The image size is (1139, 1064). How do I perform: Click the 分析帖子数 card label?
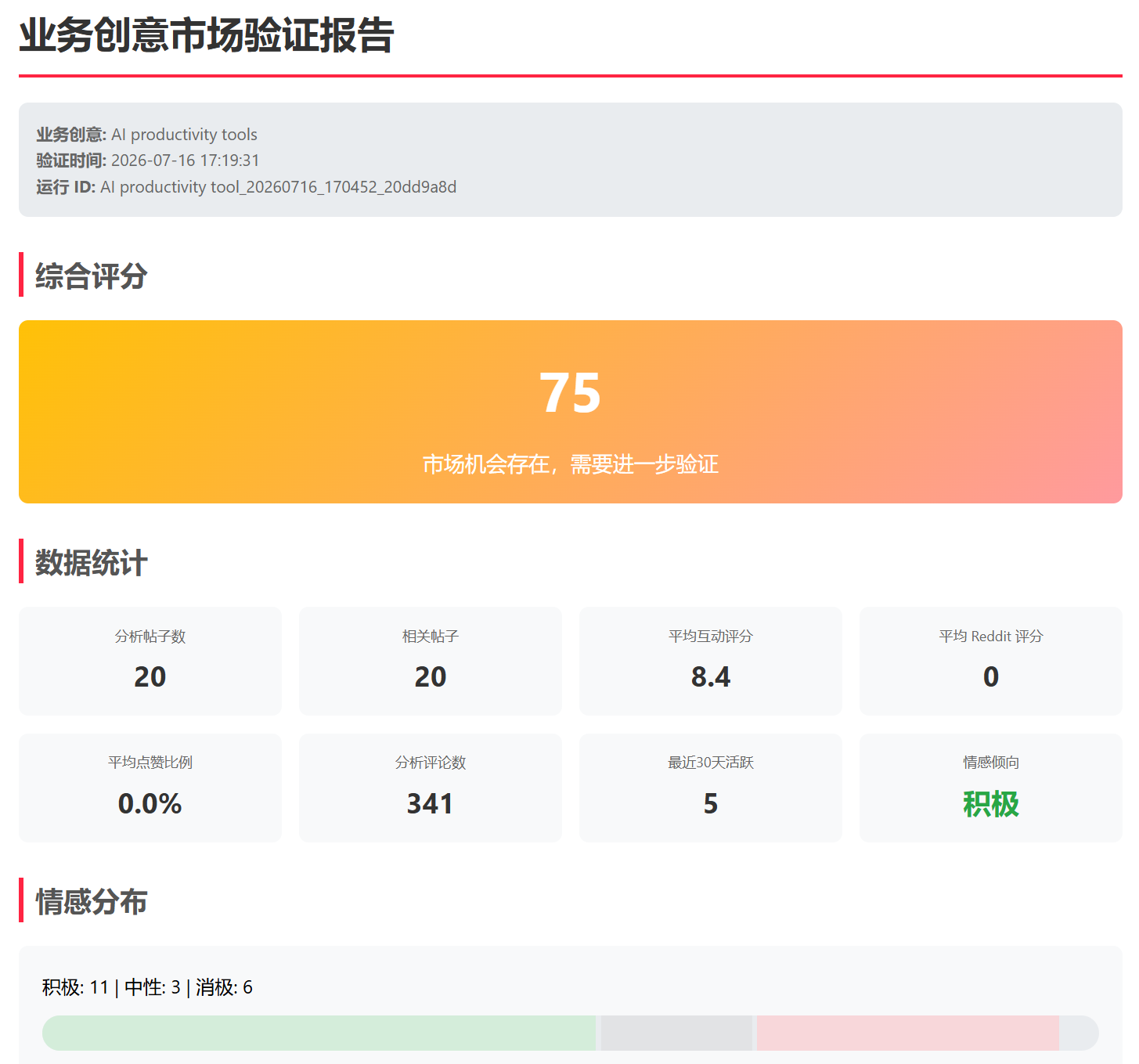[150, 637]
